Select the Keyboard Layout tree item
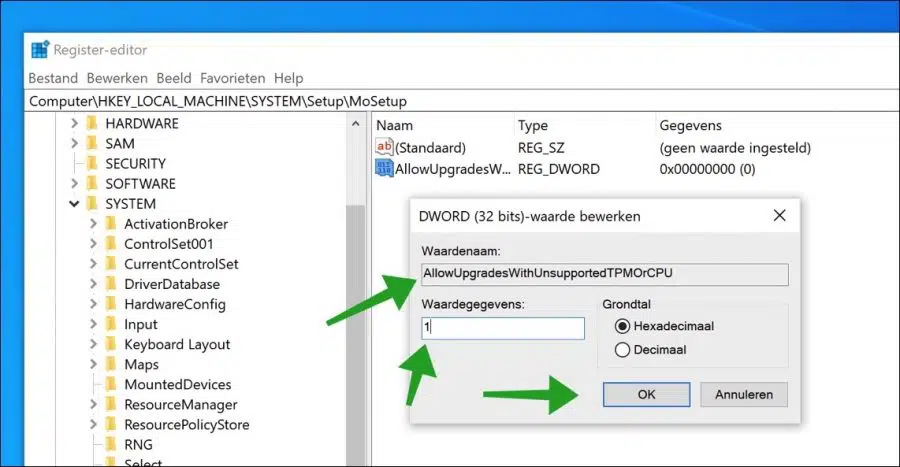Image resolution: width=900 pixels, height=467 pixels. (x=177, y=344)
